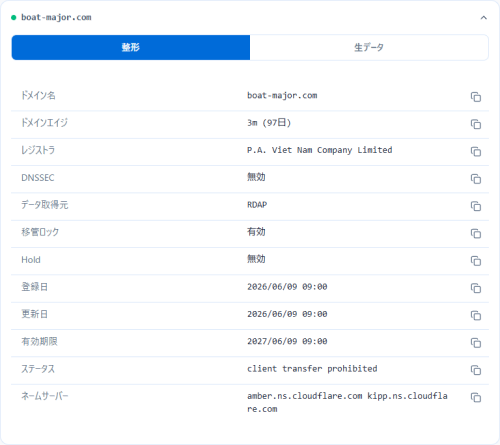Copy the ステータス value

(x=476, y=370)
